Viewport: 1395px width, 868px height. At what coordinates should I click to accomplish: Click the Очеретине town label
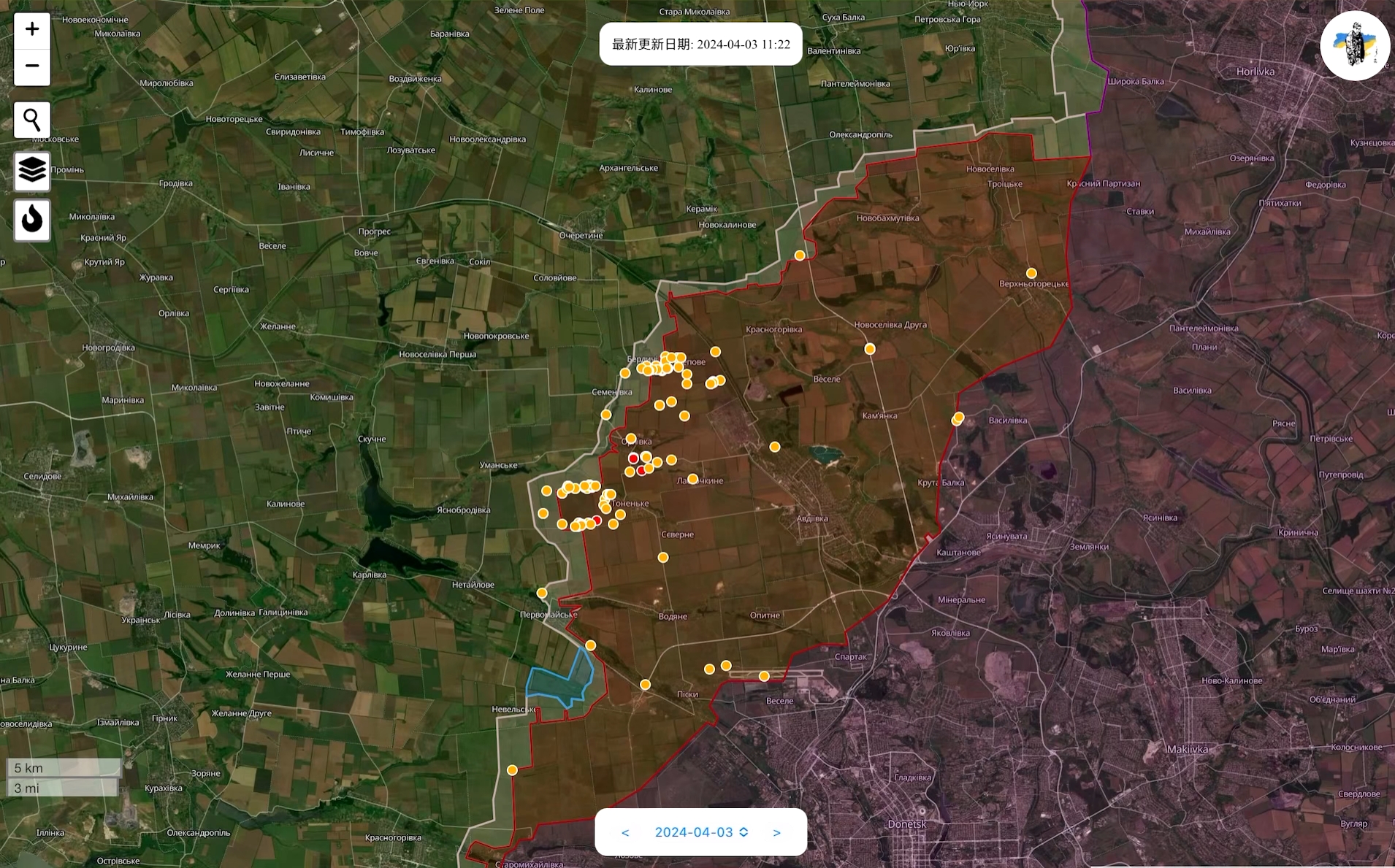[x=581, y=235]
